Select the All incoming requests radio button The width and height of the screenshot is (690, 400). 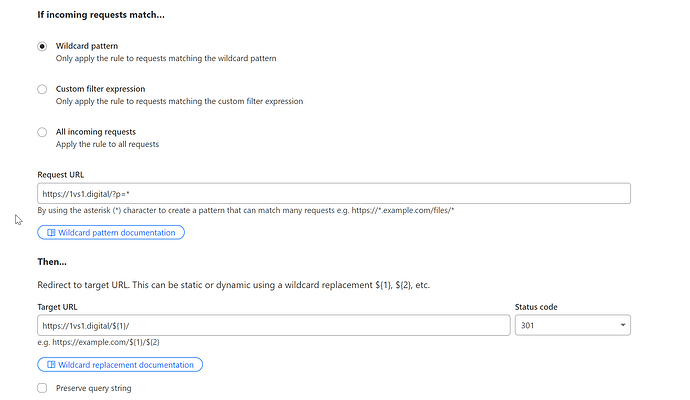(42, 132)
